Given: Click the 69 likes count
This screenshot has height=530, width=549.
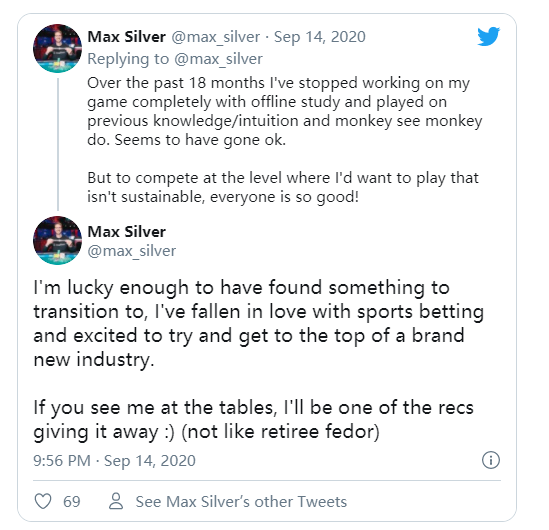Looking at the screenshot, I should coord(71,501).
